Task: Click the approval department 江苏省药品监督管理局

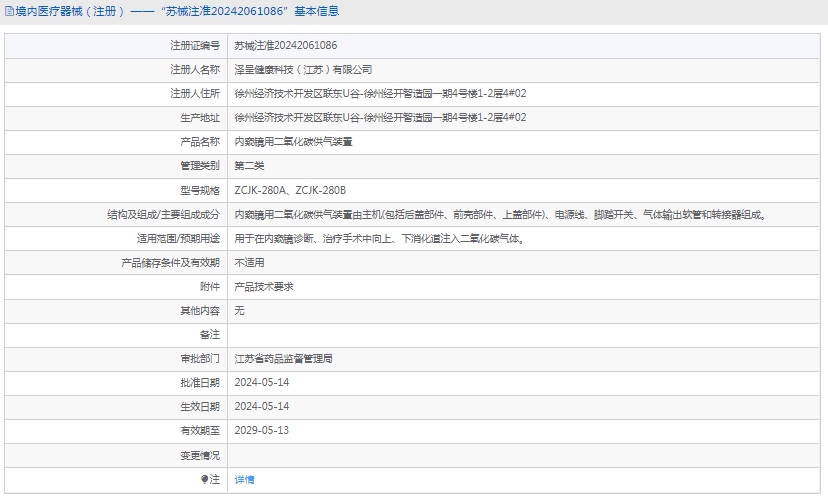Action: point(282,358)
